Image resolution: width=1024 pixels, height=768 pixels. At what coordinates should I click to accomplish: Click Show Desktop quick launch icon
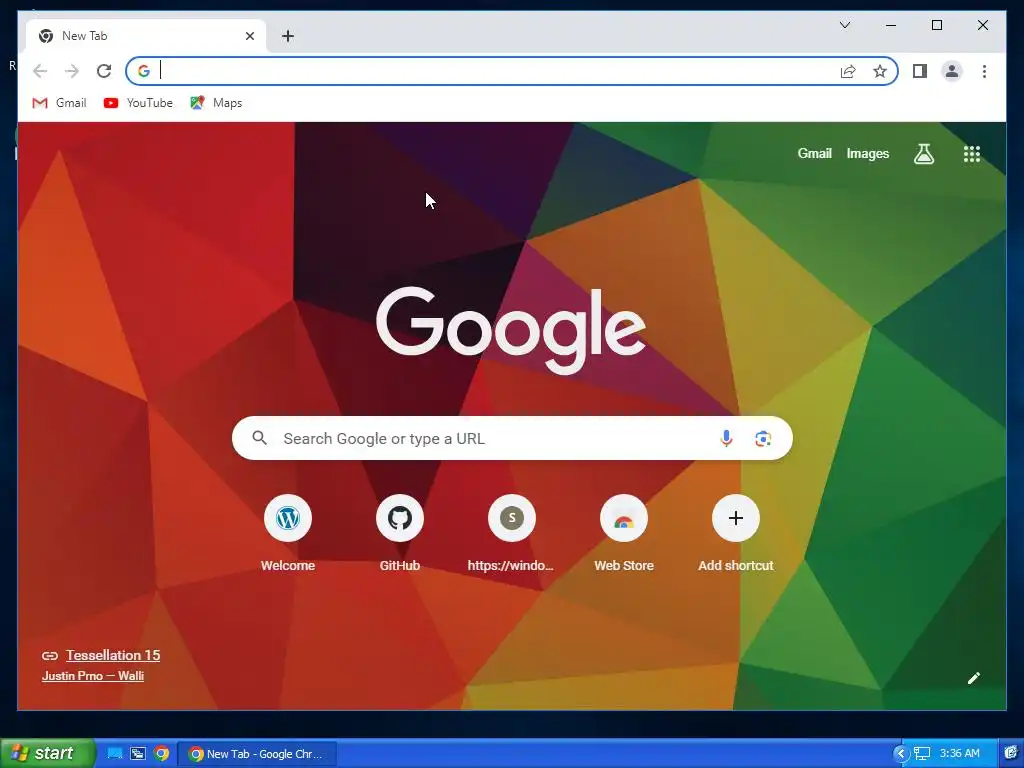tap(115, 754)
